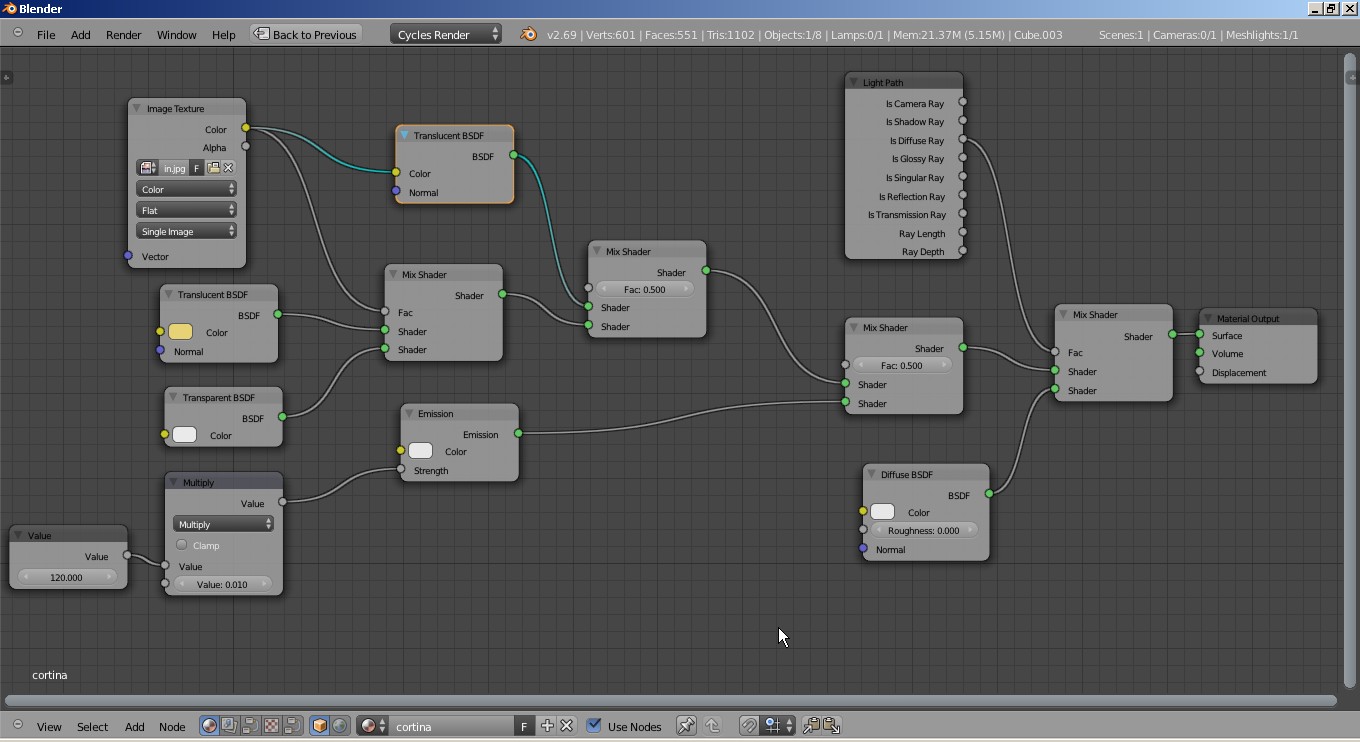
Task: Open image file browser in Image Texture node
Action: coord(213,168)
